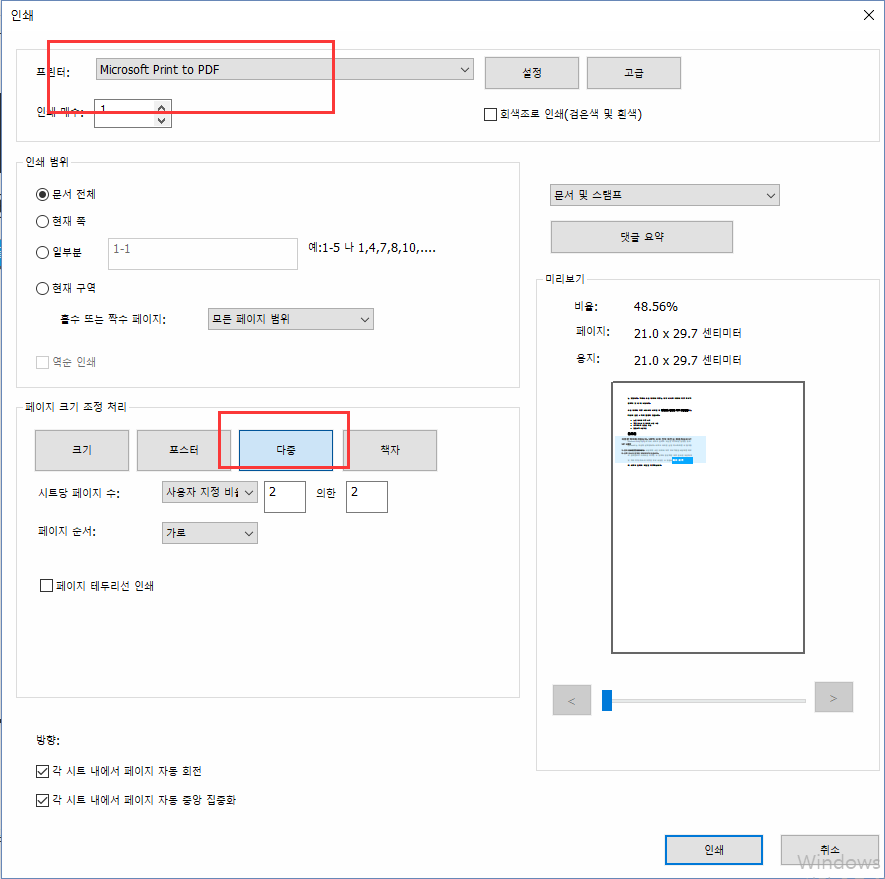Click the page range input field

pos(202,253)
